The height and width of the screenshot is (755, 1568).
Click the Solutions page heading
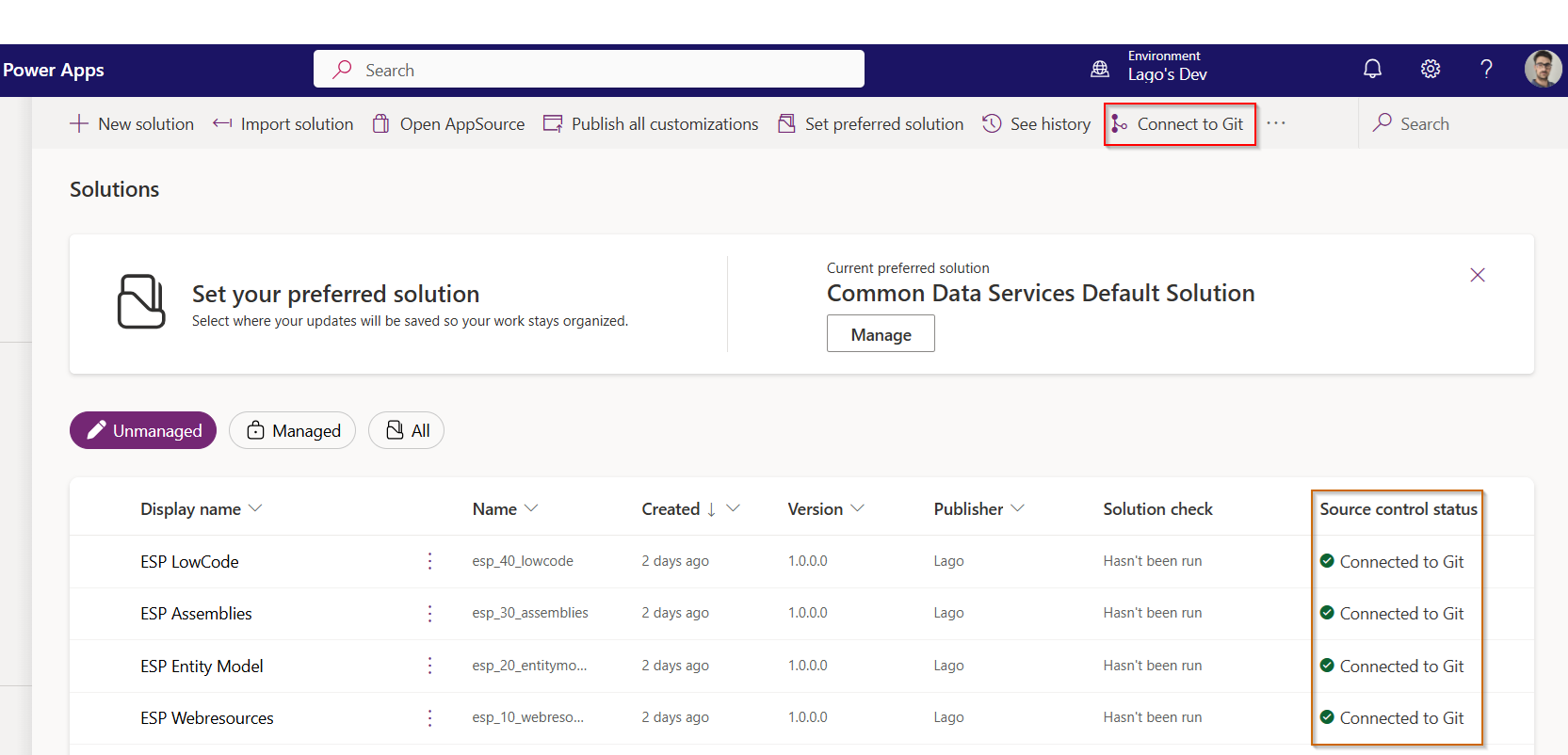coord(115,189)
